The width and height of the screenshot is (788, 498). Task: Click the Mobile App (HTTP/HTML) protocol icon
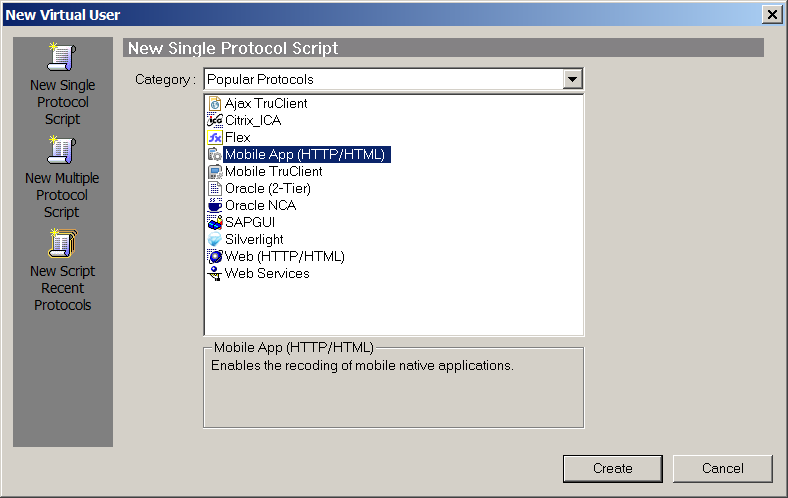215,155
